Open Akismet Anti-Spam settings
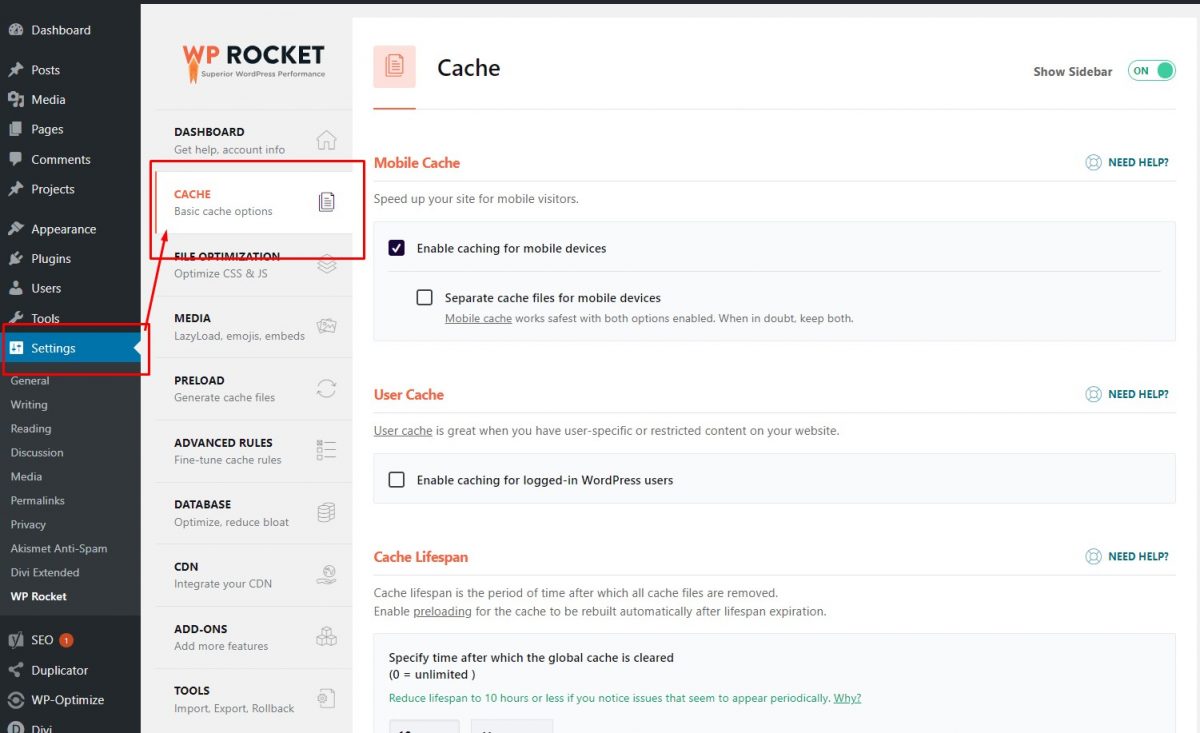The height and width of the screenshot is (733, 1200). 59,548
